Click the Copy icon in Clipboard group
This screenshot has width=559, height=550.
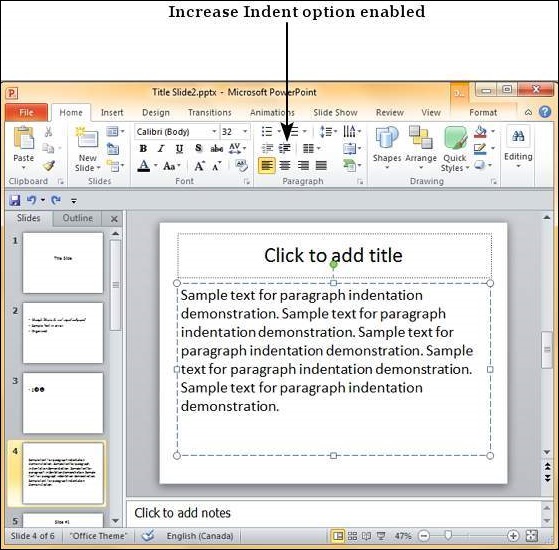[48, 148]
